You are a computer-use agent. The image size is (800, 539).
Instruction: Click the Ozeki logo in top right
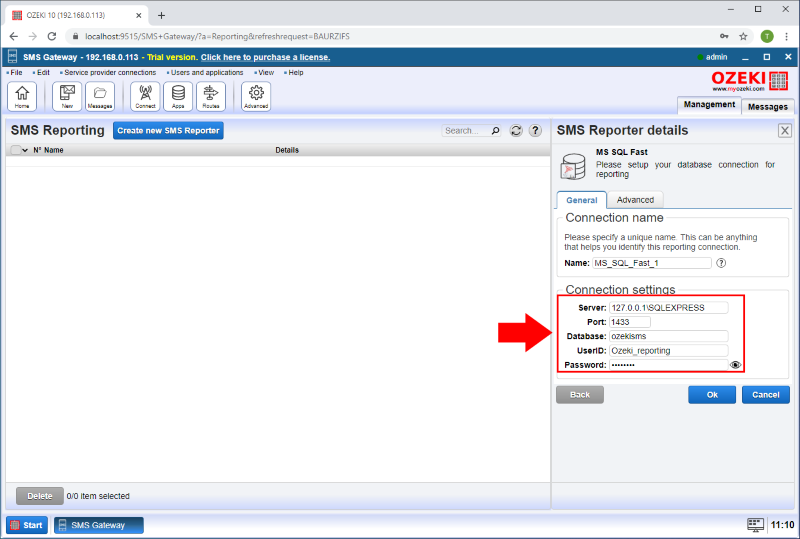click(x=749, y=81)
